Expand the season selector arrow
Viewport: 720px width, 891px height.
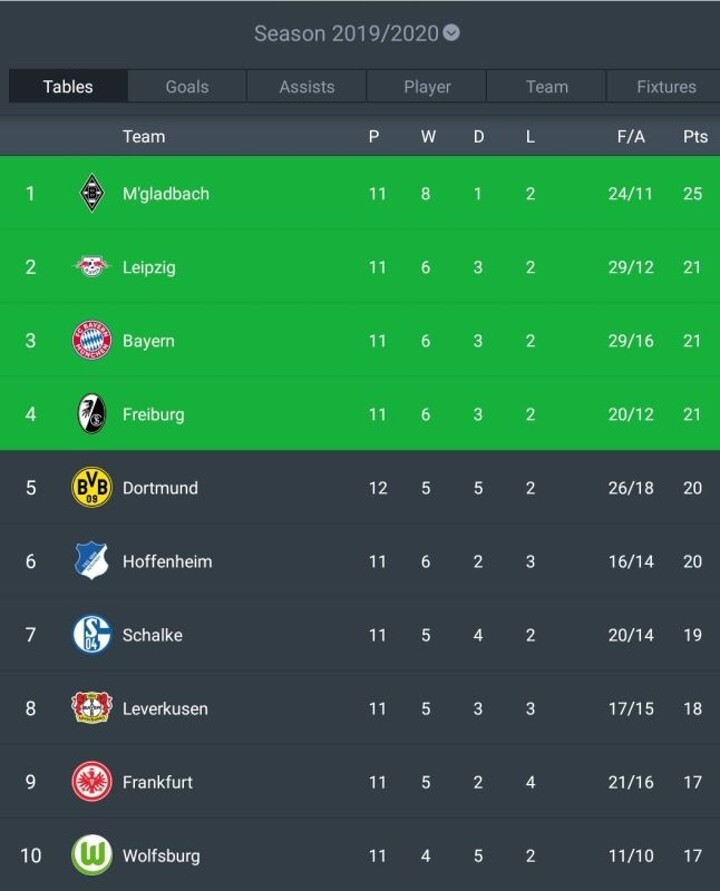452,33
